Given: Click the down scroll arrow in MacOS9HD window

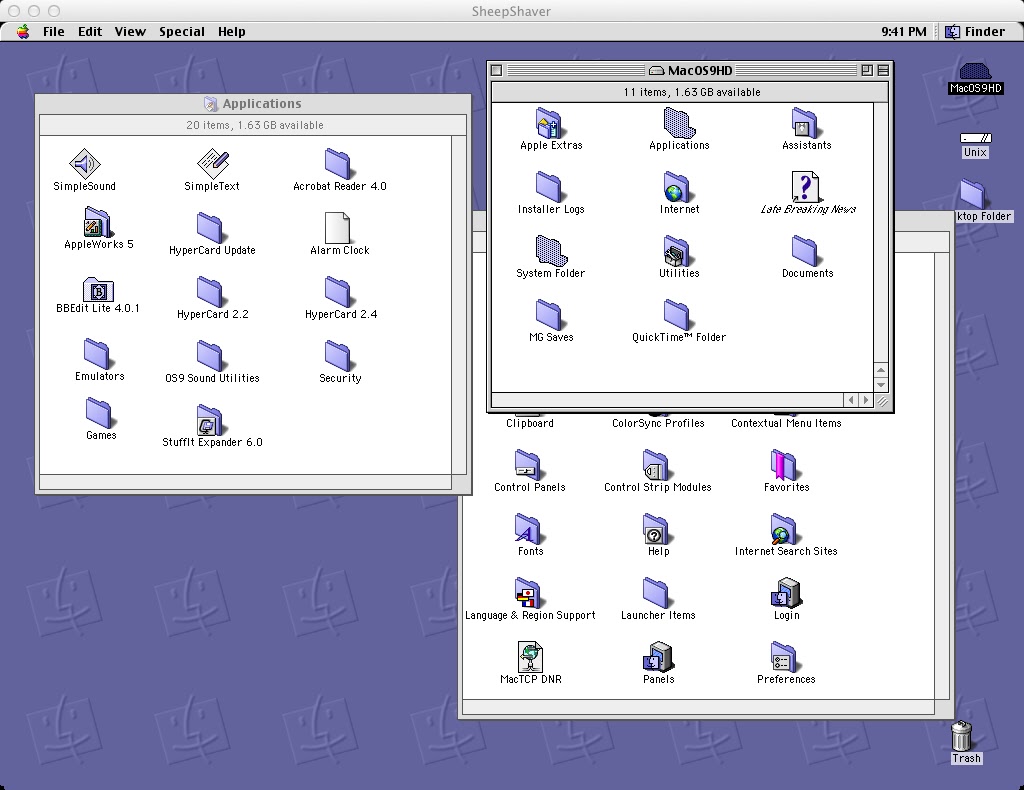Looking at the screenshot, I should coord(880,384).
